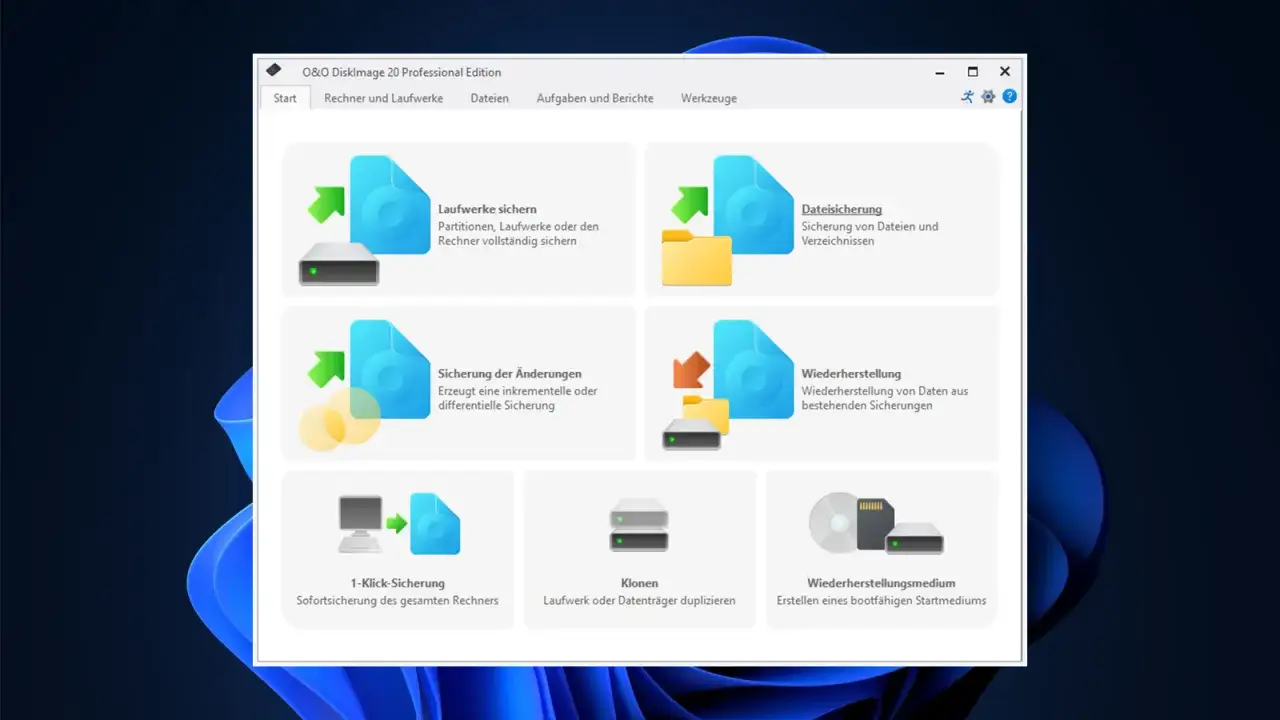Click text 'Sofortsicherung des gesamten Rechners'
Image resolution: width=1280 pixels, height=720 pixels.
398,601
